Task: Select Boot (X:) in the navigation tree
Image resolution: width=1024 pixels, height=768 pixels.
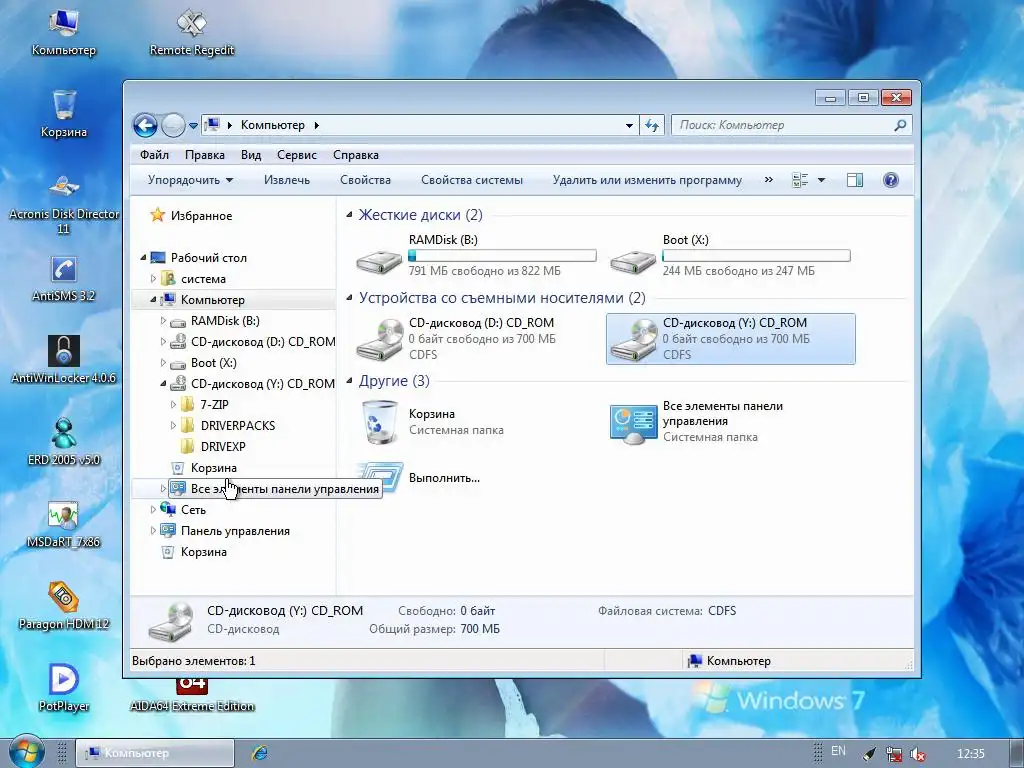Action: pyautogui.click(x=214, y=363)
